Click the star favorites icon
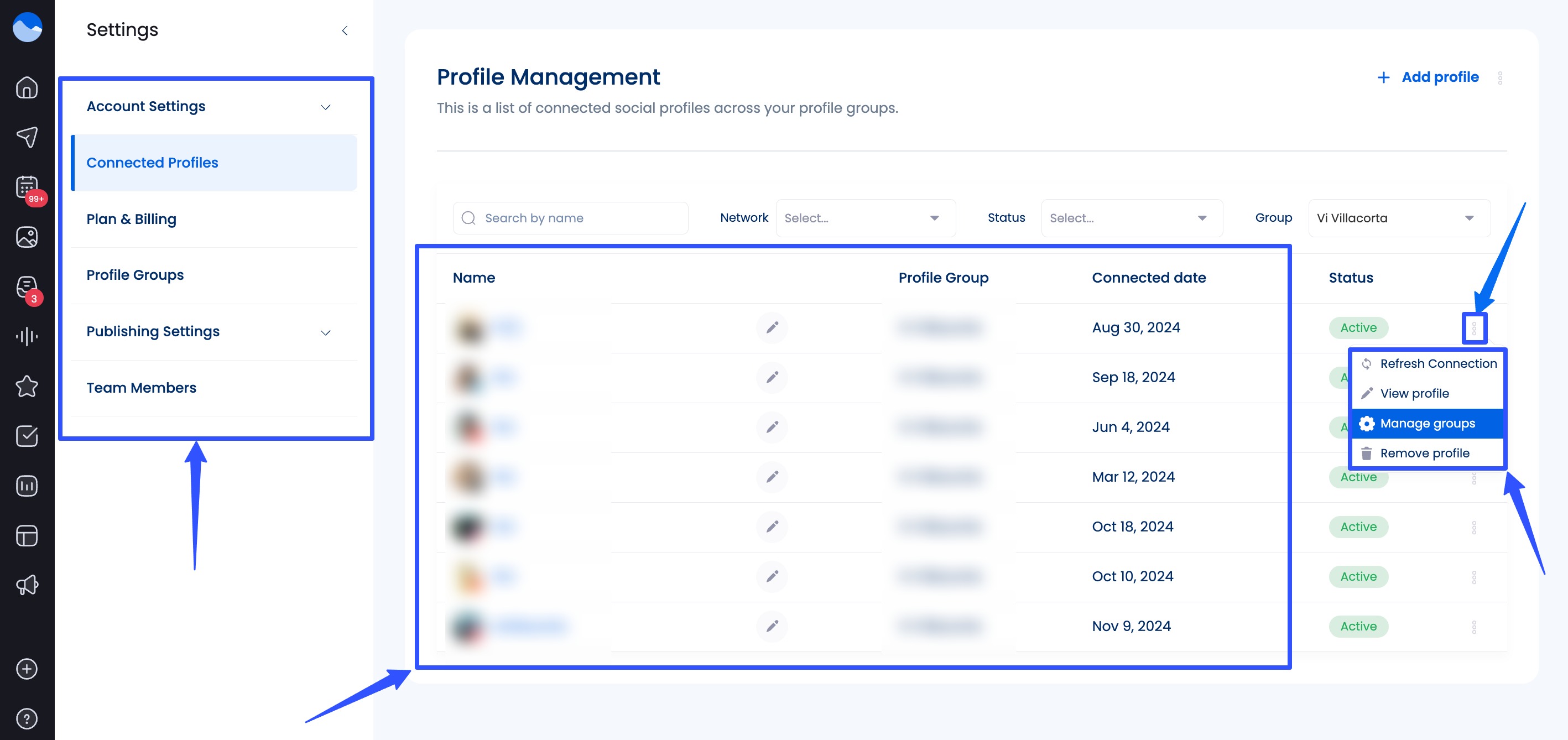Viewport: 1568px width, 740px height. click(x=27, y=386)
